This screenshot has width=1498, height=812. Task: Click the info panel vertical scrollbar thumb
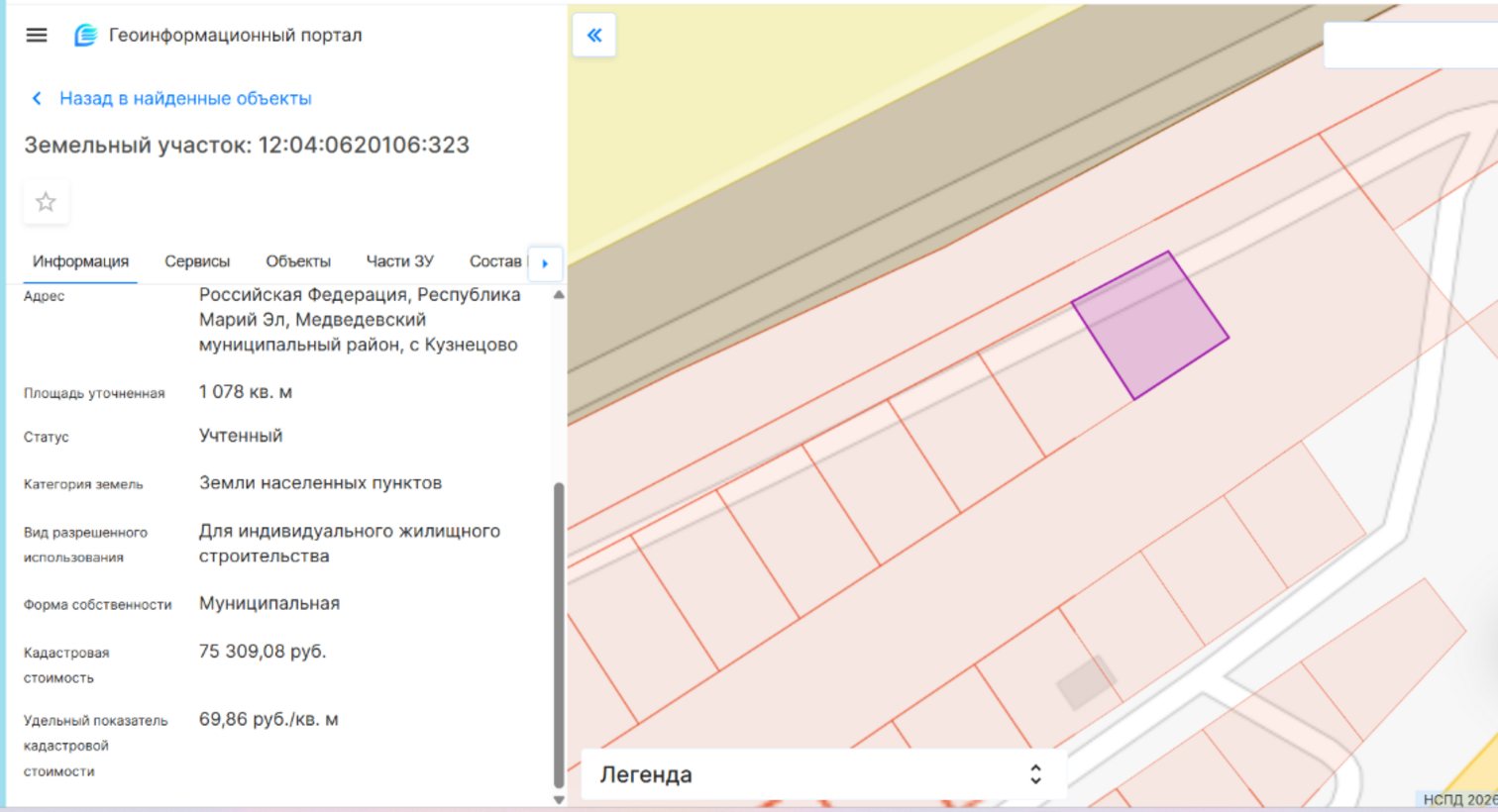click(x=559, y=634)
